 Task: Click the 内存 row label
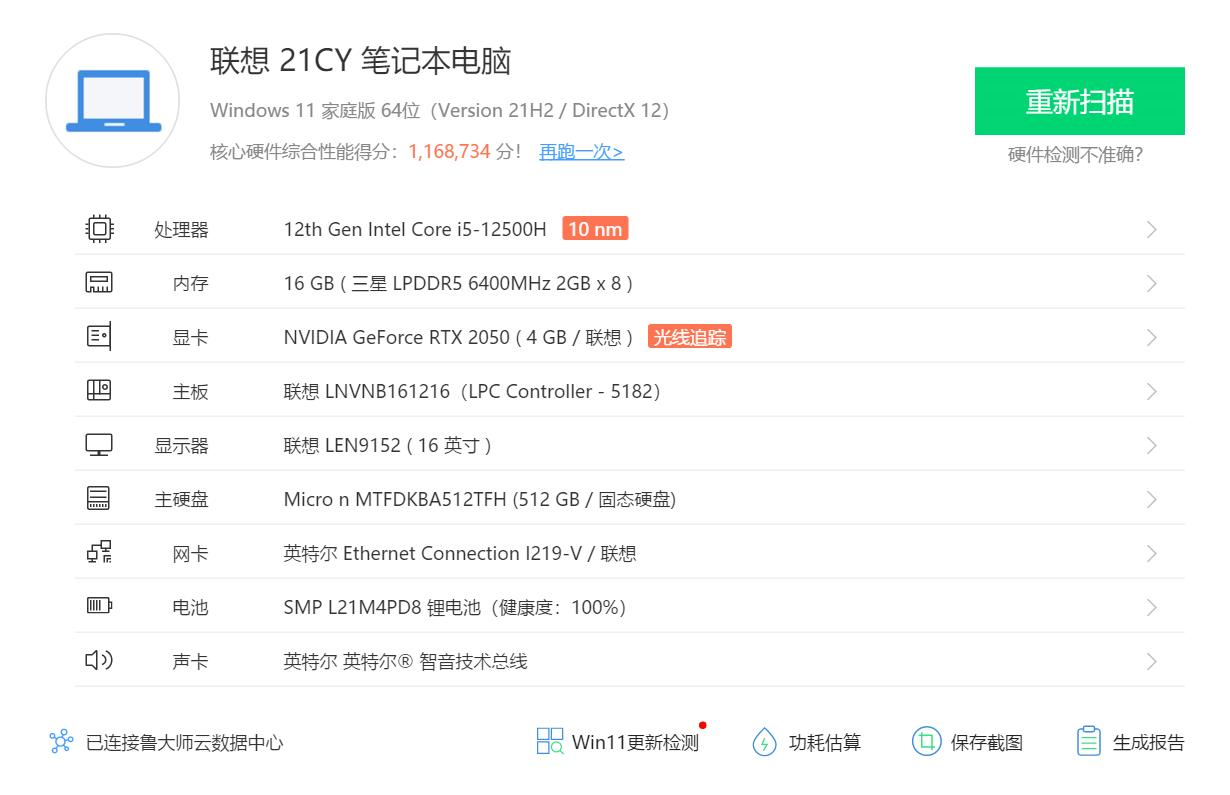(x=190, y=284)
